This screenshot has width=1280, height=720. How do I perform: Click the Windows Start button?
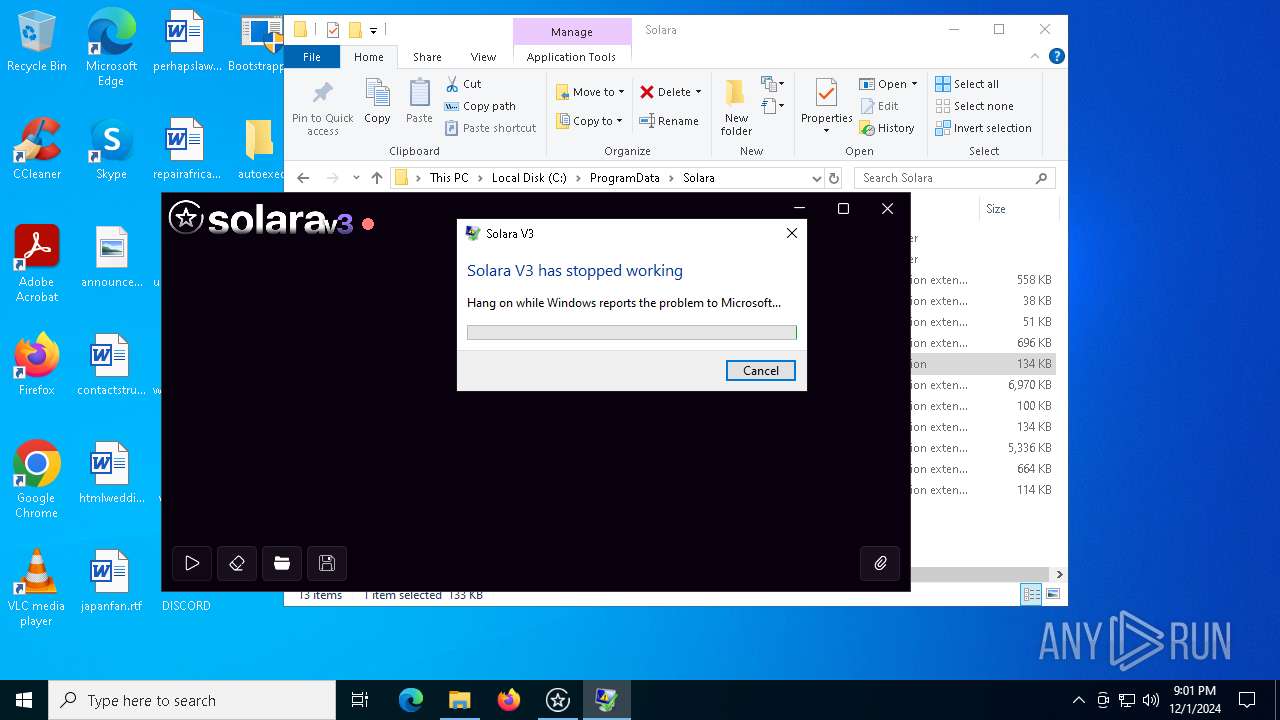24,700
